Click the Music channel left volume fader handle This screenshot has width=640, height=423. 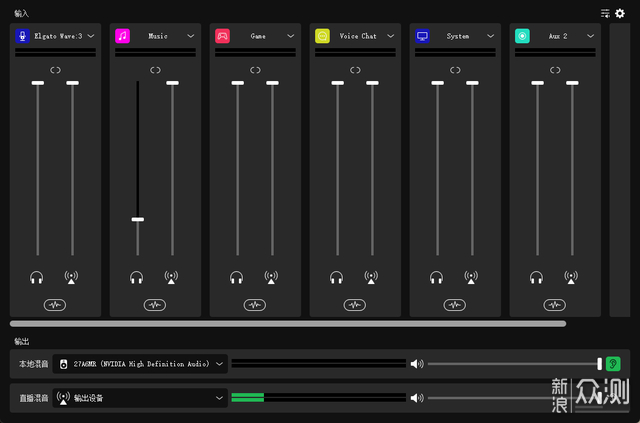pyautogui.click(x=137, y=219)
